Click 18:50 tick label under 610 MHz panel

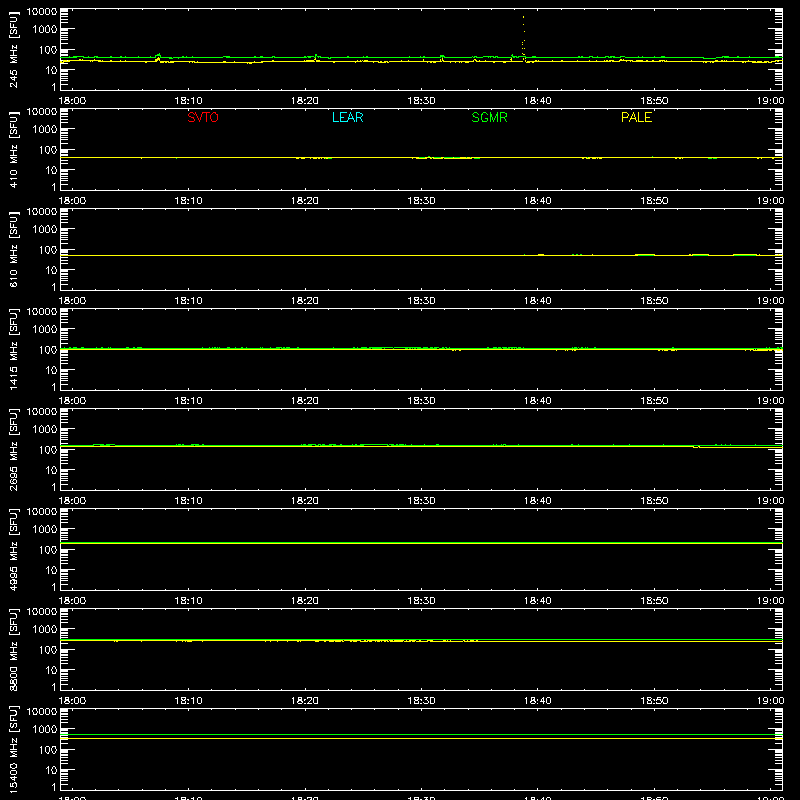(654, 301)
